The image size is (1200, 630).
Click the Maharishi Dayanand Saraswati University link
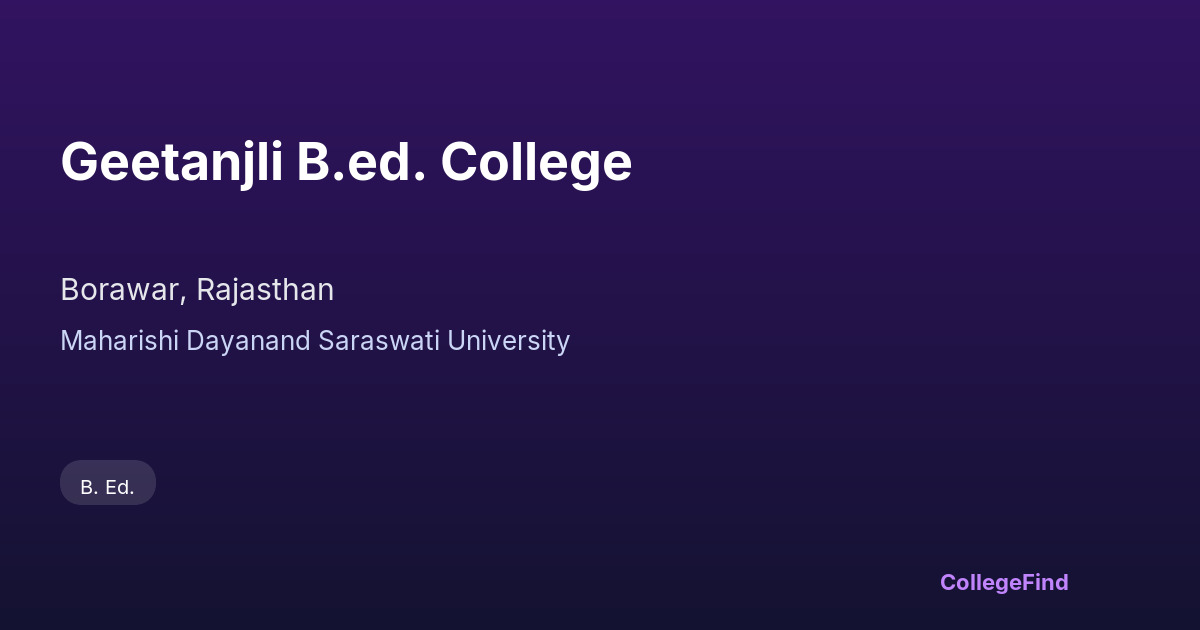pyautogui.click(x=315, y=341)
